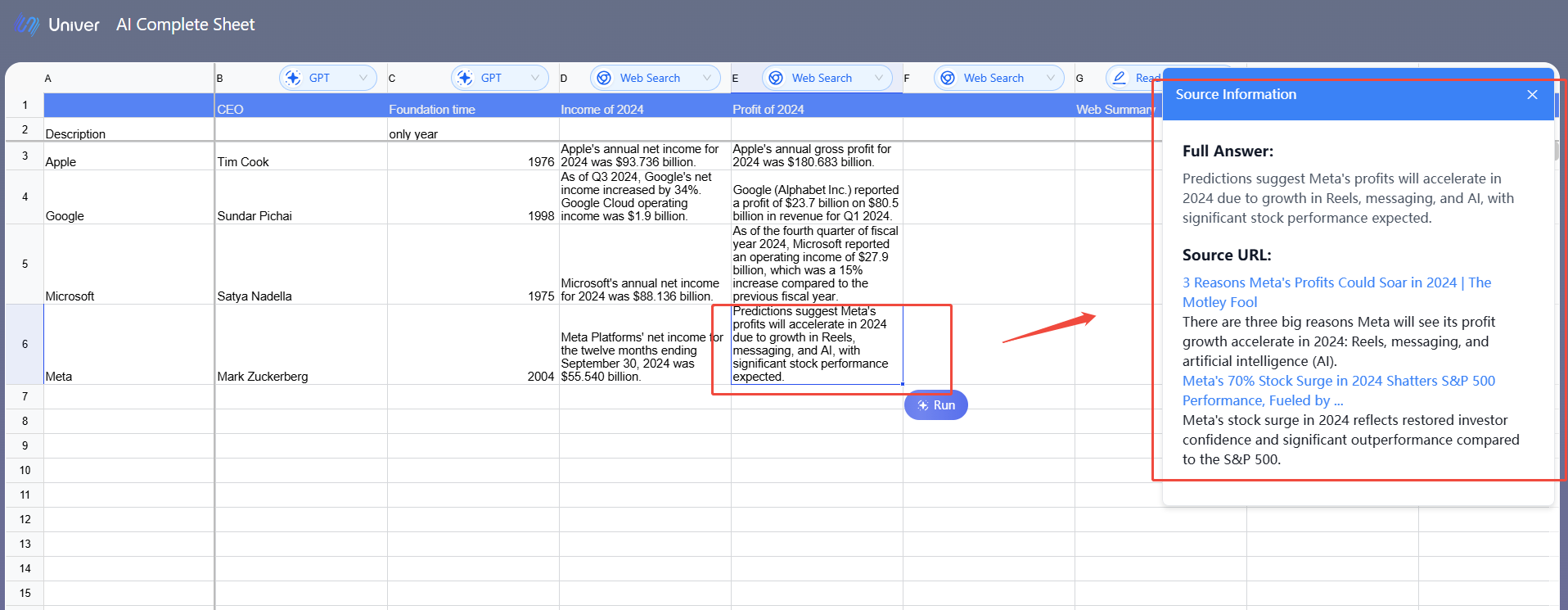This screenshot has height=610, width=1568.
Task: Select the Alphabet Inc. Q1 profit cell
Action: 817,197
